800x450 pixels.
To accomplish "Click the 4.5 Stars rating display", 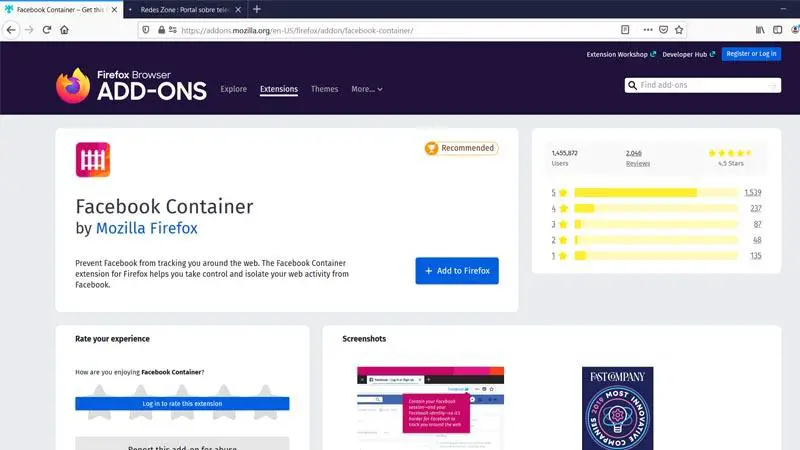I will 731,158.
